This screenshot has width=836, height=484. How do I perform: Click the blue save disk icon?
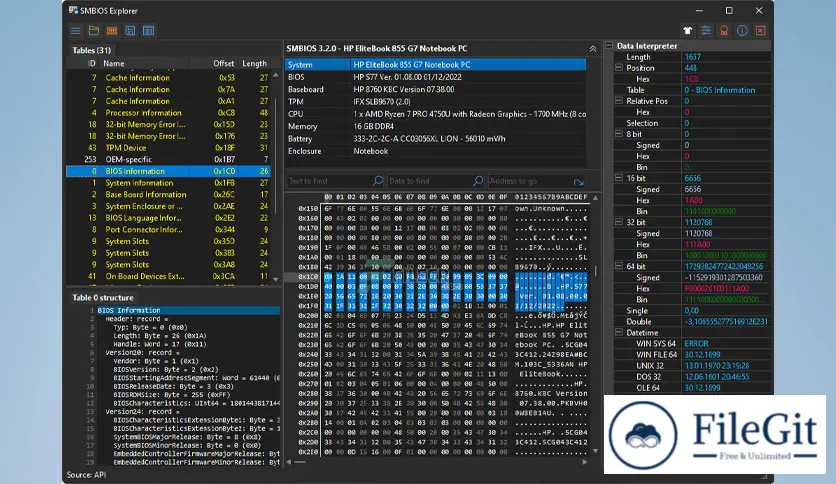[130, 31]
